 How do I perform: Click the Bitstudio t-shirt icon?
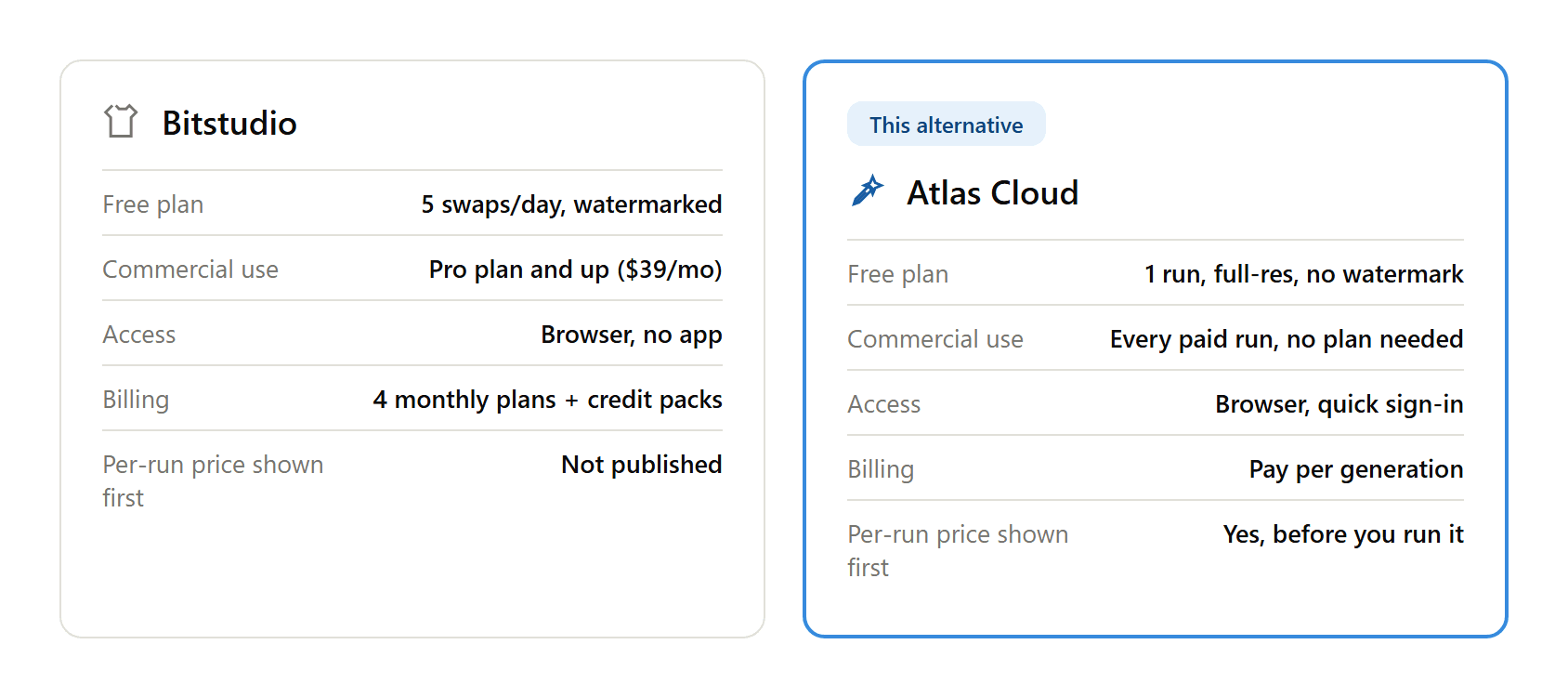121,122
